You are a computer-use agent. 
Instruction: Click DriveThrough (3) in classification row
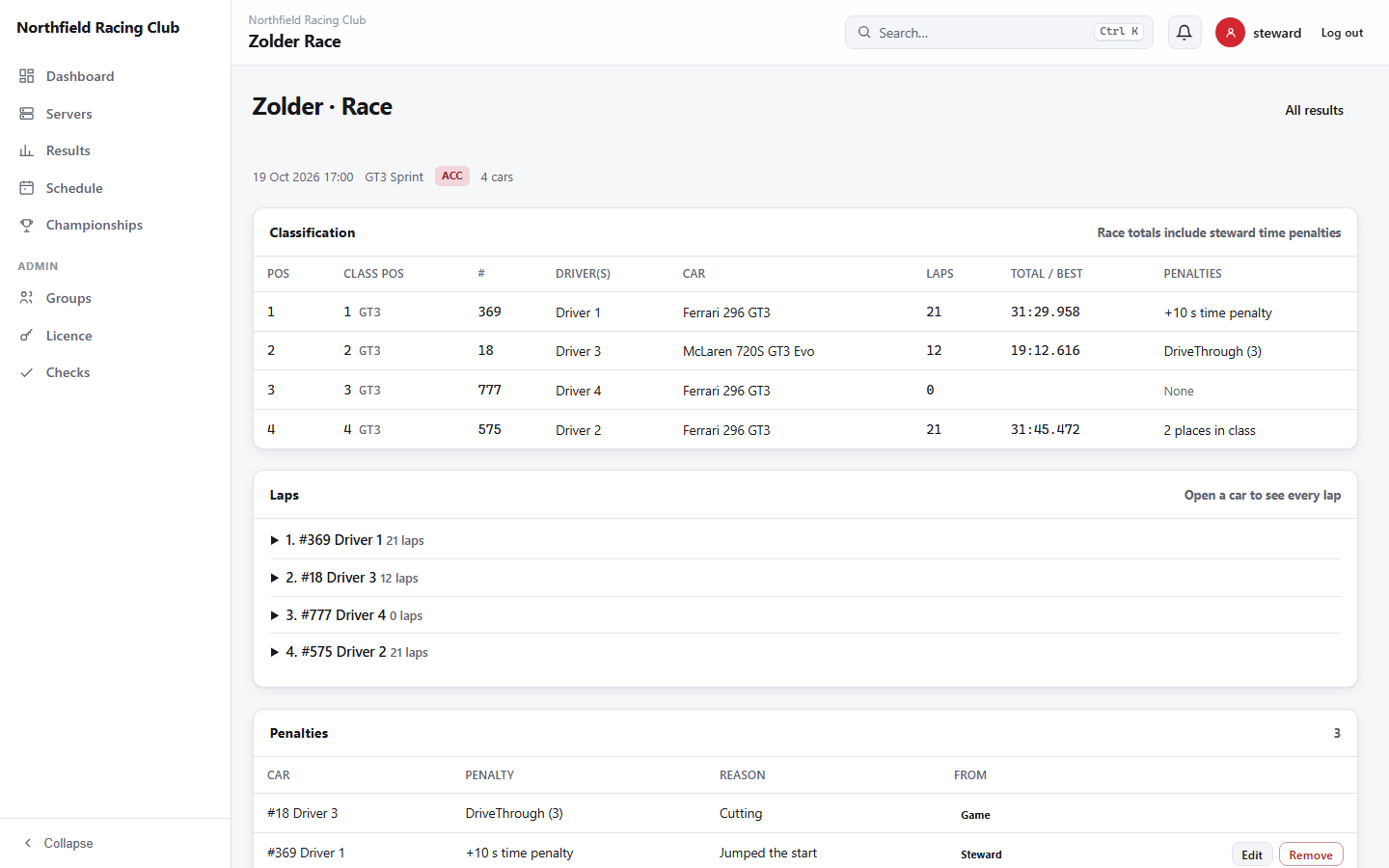point(1212,351)
